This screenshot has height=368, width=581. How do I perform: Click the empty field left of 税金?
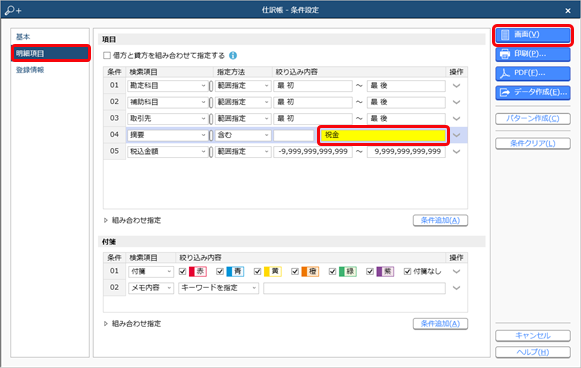(294, 135)
